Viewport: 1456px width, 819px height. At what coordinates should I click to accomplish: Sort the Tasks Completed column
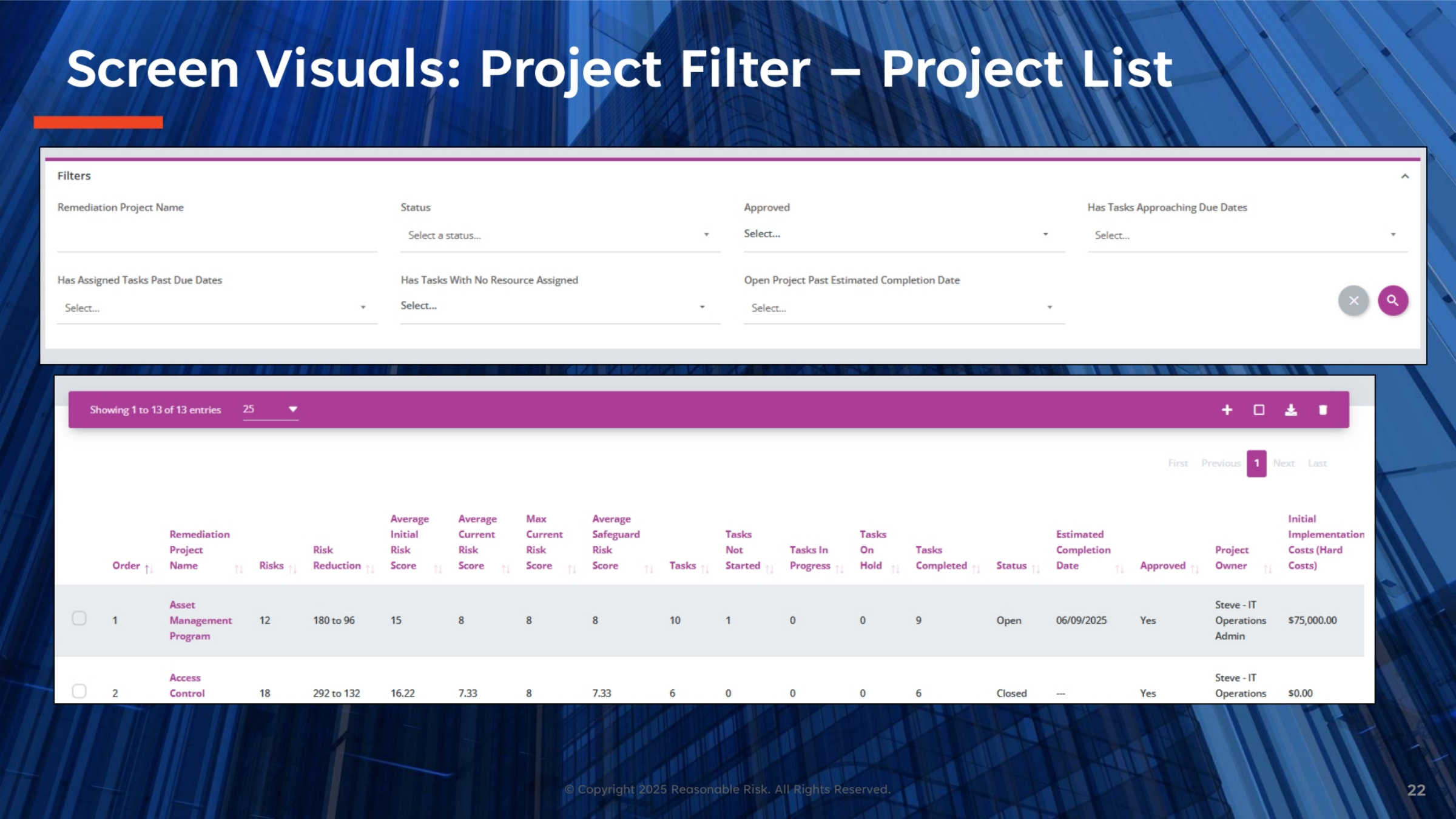coord(976,568)
